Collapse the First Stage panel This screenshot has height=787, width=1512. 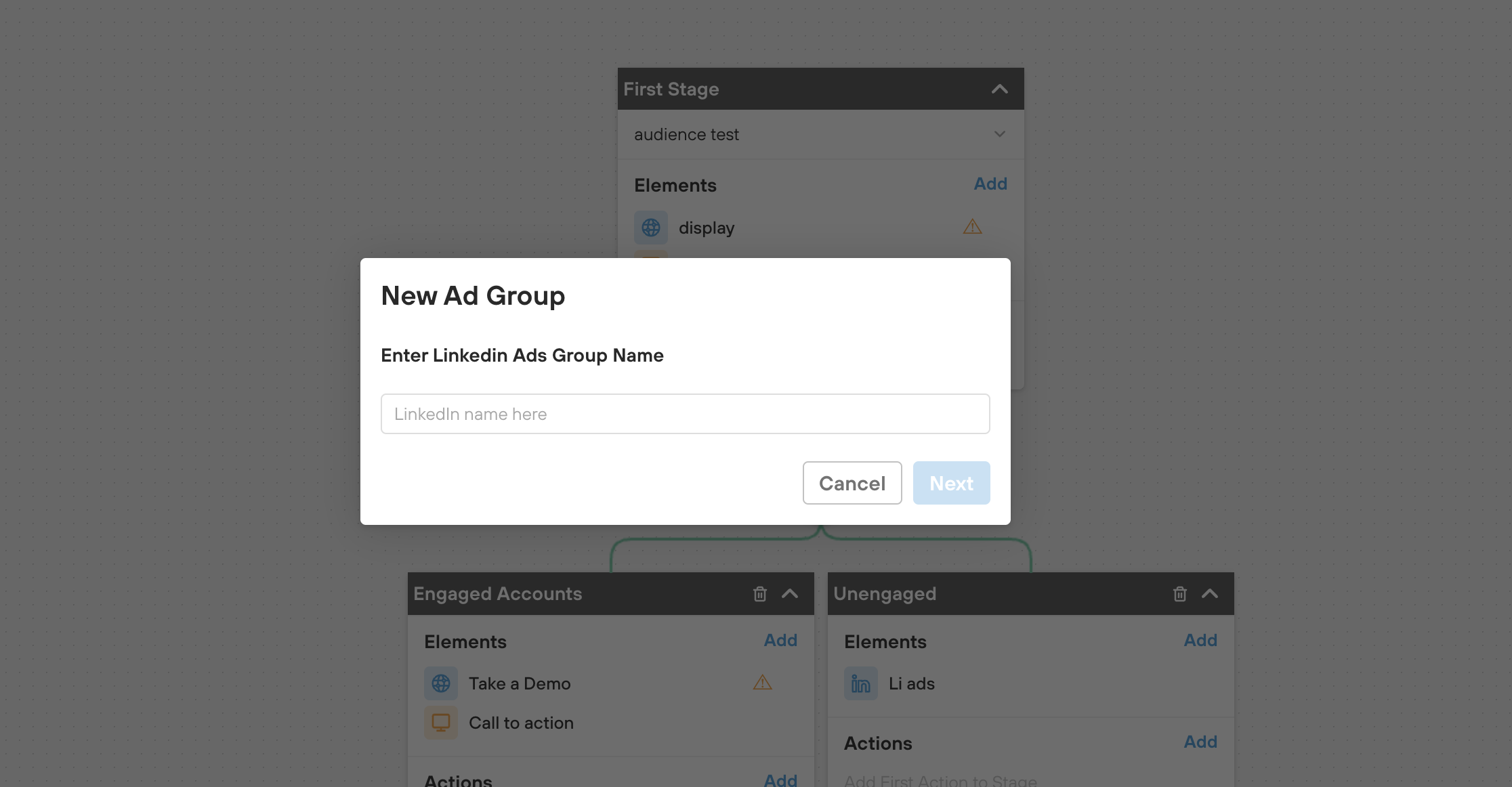(999, 89)
